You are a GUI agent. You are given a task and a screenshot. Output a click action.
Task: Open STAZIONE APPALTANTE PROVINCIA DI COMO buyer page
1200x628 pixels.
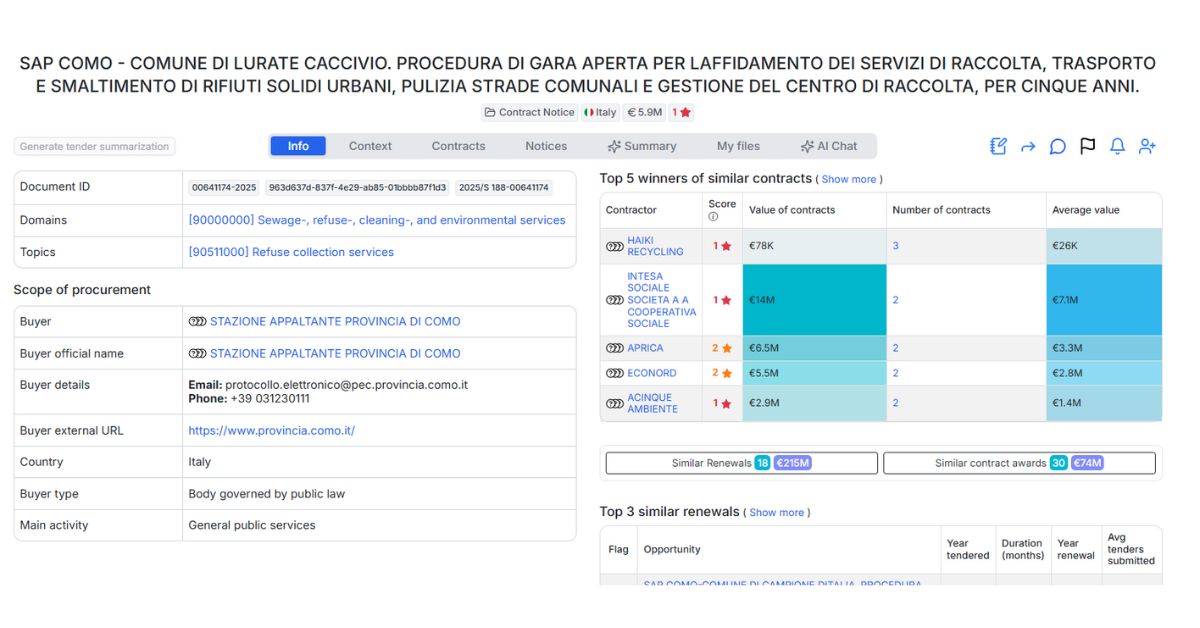(x=336, y=321)
